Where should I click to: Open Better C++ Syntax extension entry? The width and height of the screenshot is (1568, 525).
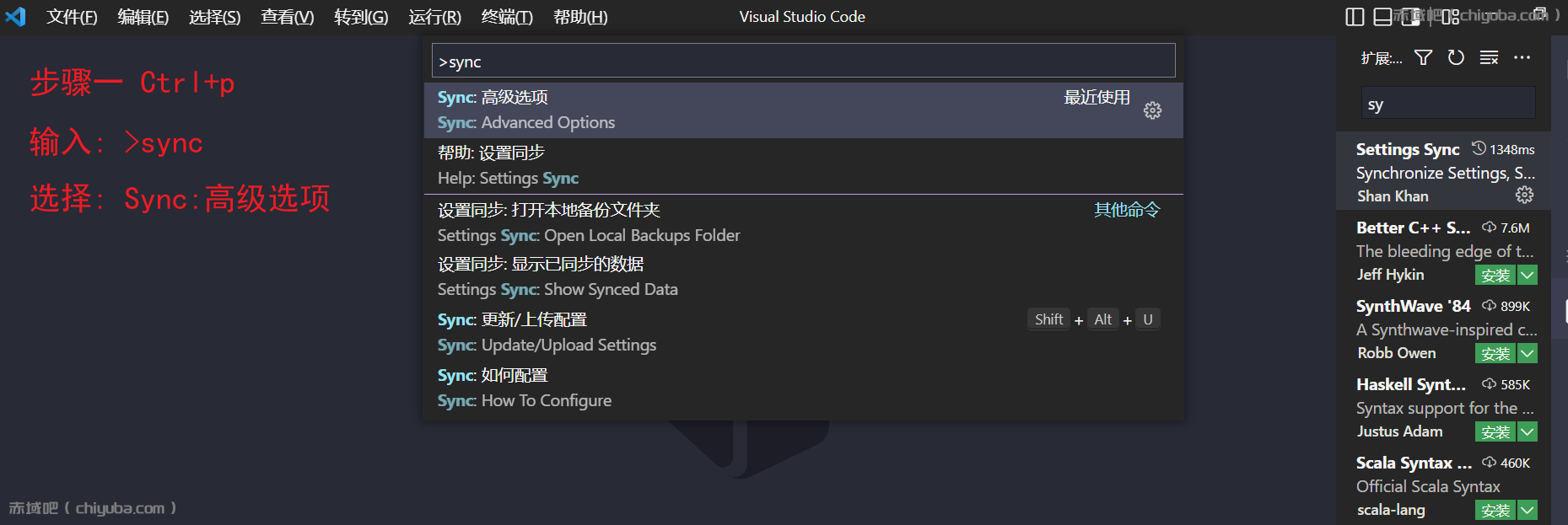(1444, 249)
